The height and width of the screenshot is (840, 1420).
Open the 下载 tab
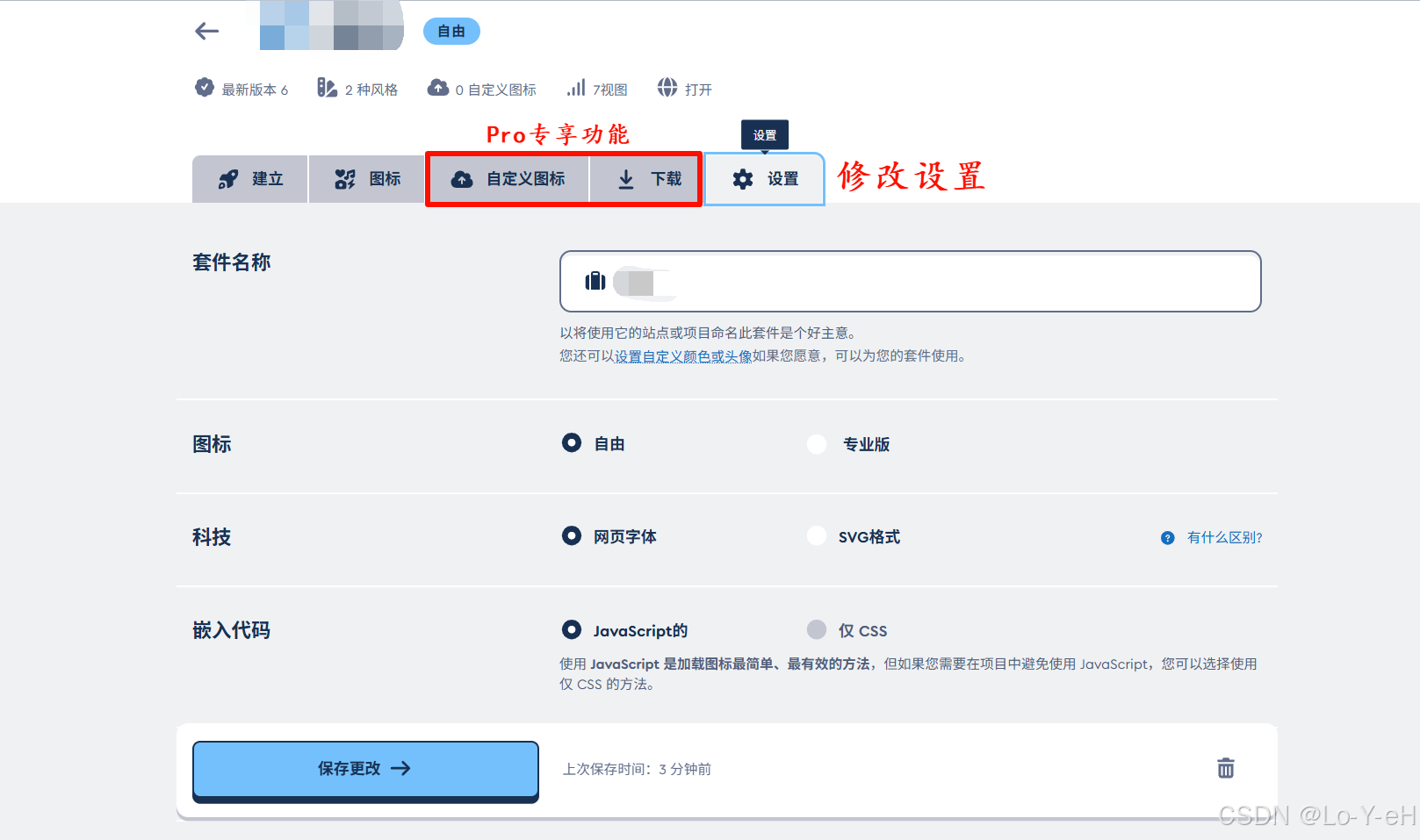645,179
